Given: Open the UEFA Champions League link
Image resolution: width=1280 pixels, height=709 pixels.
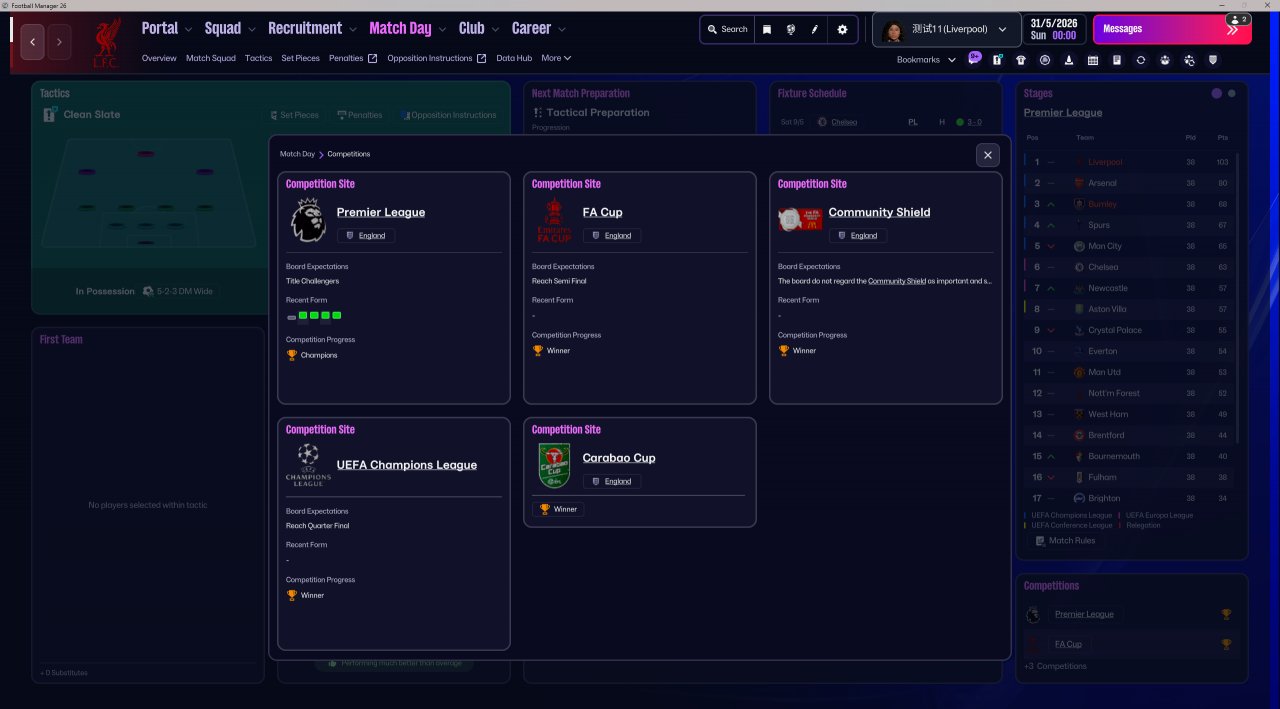Looking at the screenshot, I should coord(407,465).
